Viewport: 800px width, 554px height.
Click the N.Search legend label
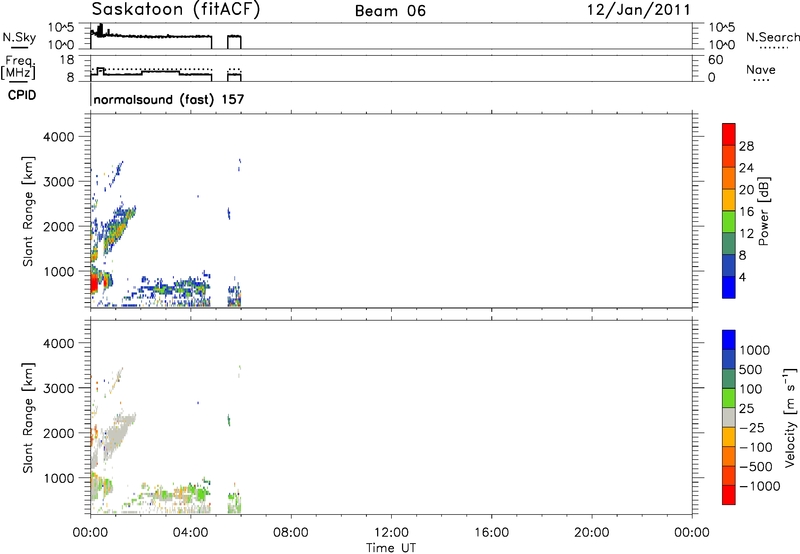point(772,37)
